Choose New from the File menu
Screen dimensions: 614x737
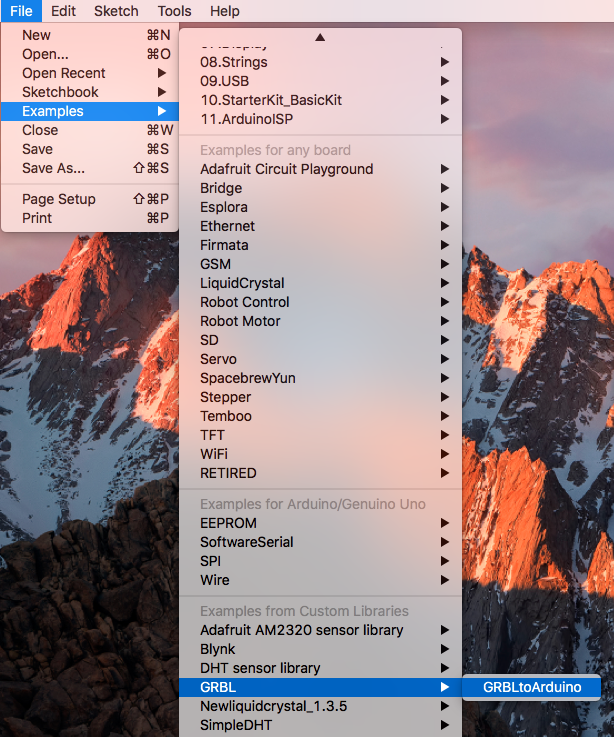(x=90, y=35)
